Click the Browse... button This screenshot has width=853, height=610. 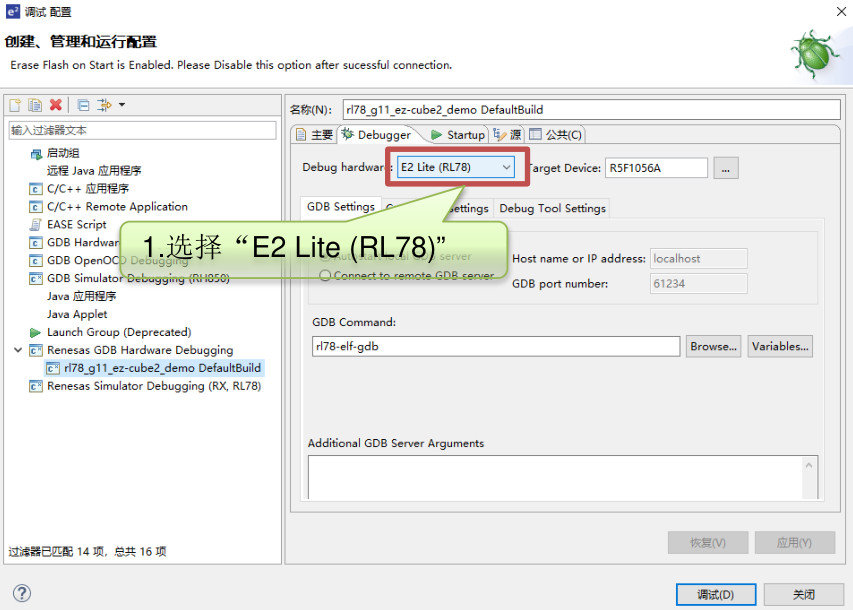(x=713, y=347)
